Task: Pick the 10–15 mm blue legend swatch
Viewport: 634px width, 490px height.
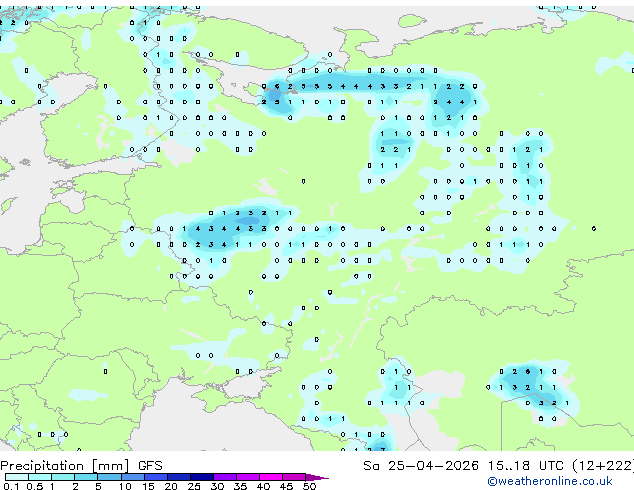Action: click(133, 477)
